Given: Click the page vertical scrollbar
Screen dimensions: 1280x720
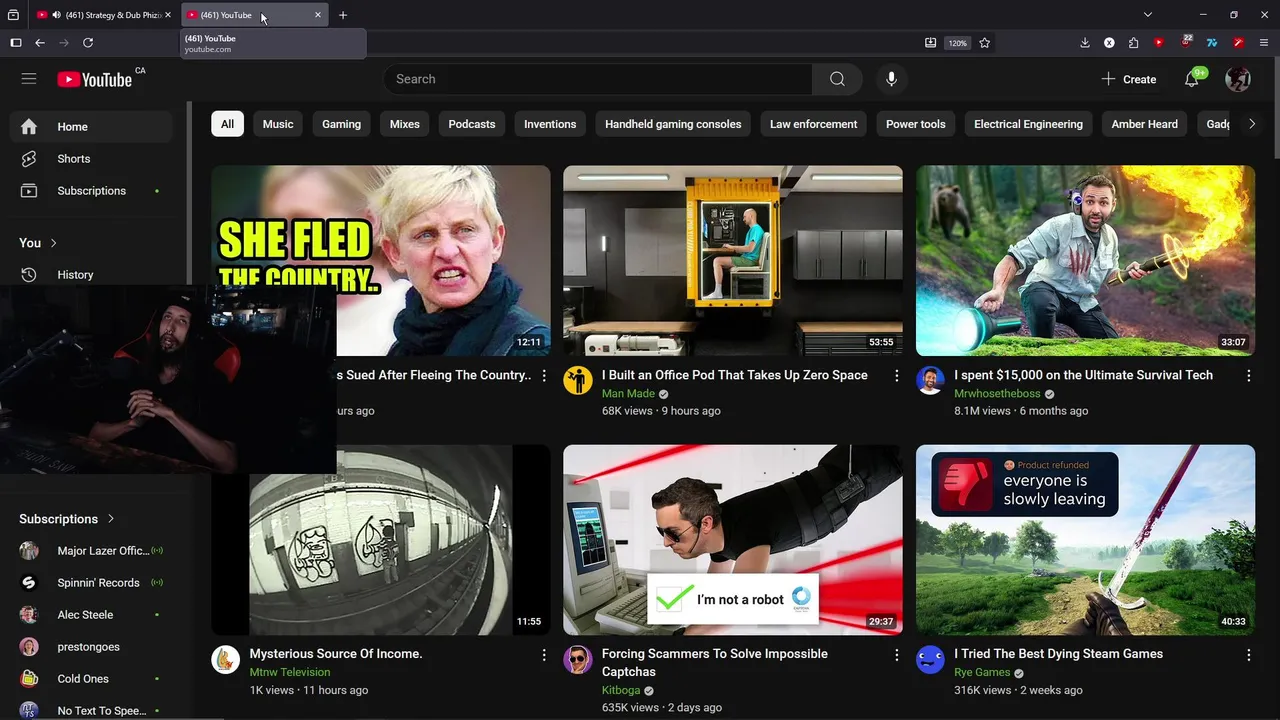Looking at the screenshot, I should coord(1275,110).
